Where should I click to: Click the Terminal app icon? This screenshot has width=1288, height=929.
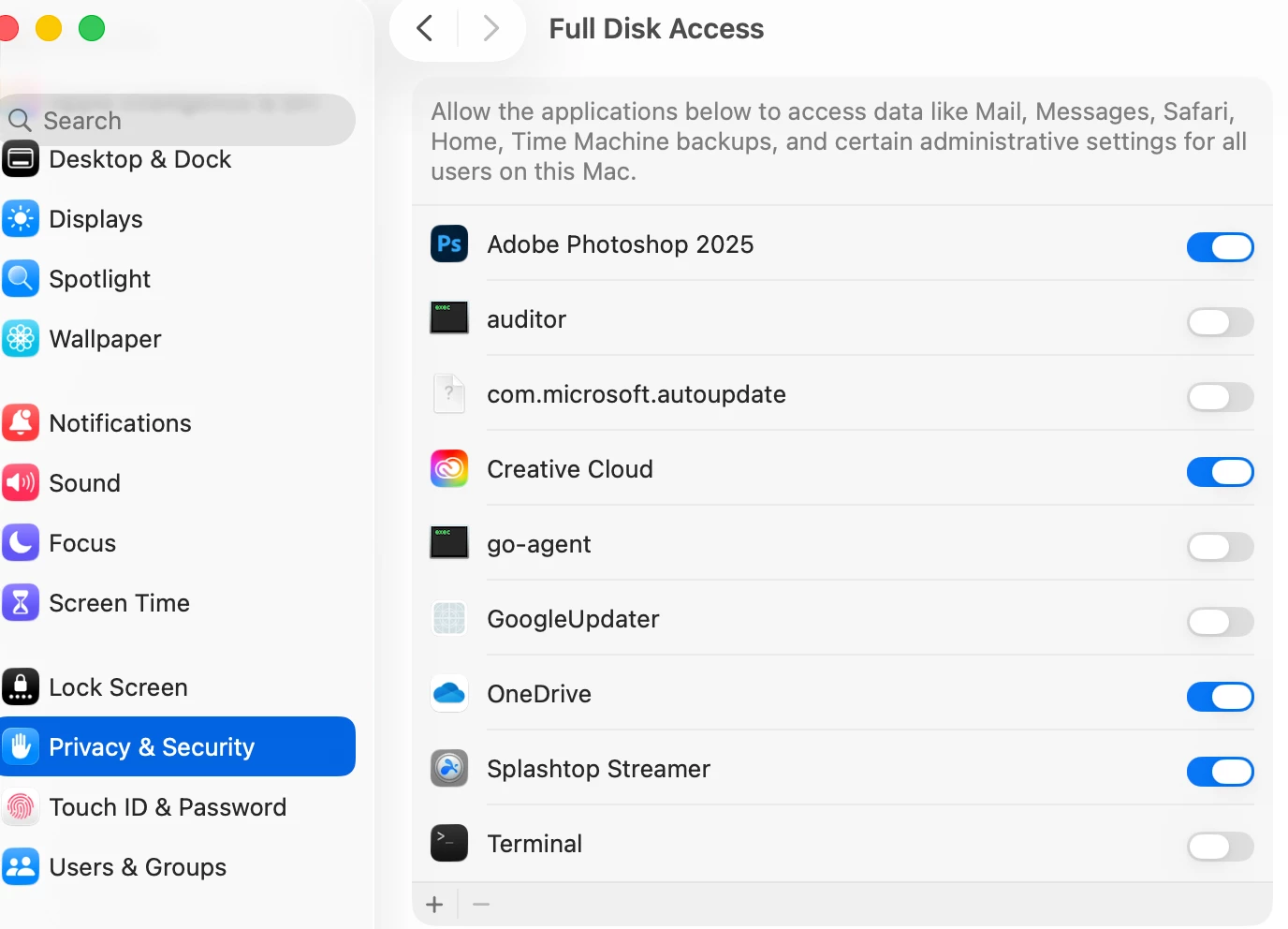pos(449,844)
